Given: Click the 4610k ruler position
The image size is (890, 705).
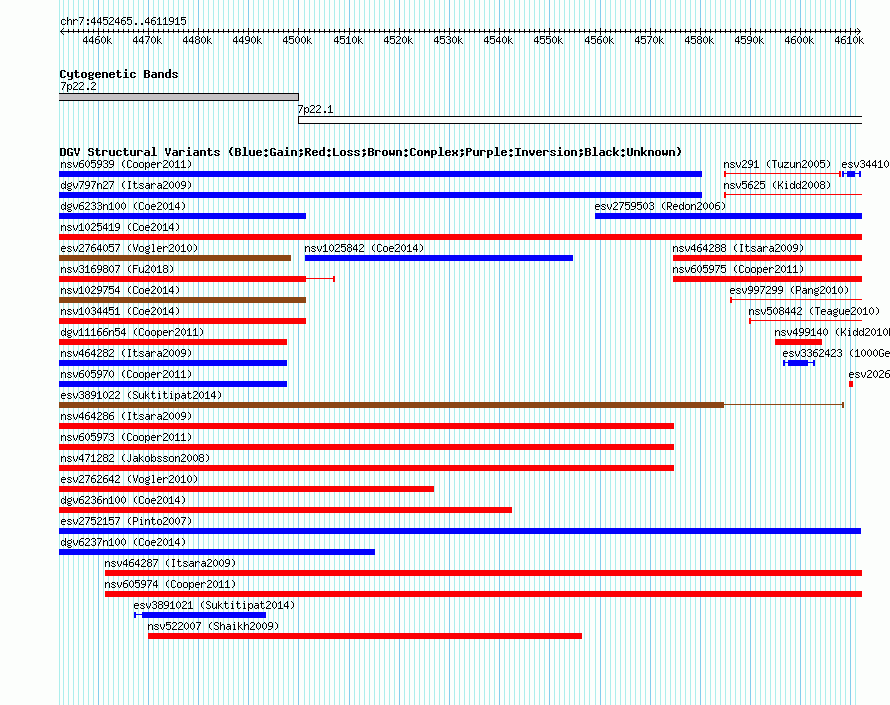Looking at the screenshot, I should click(849, 40).
